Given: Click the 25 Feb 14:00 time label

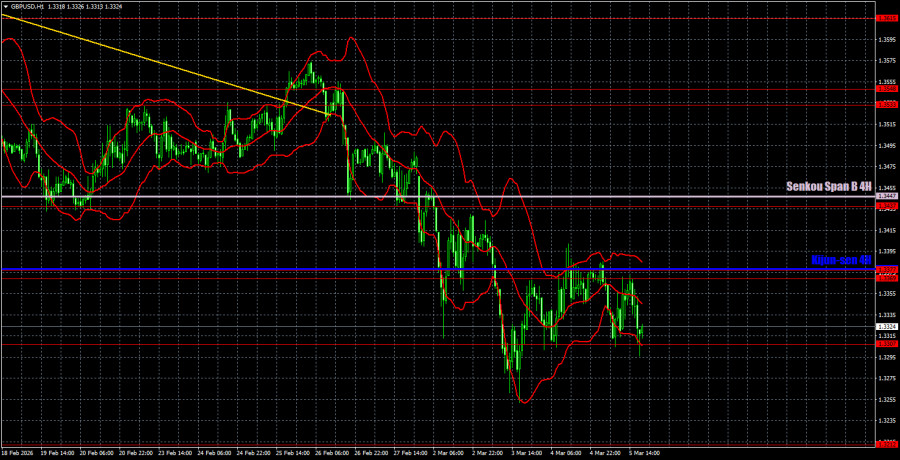Looking at the screenshot, I should click(x=292, y=453).
